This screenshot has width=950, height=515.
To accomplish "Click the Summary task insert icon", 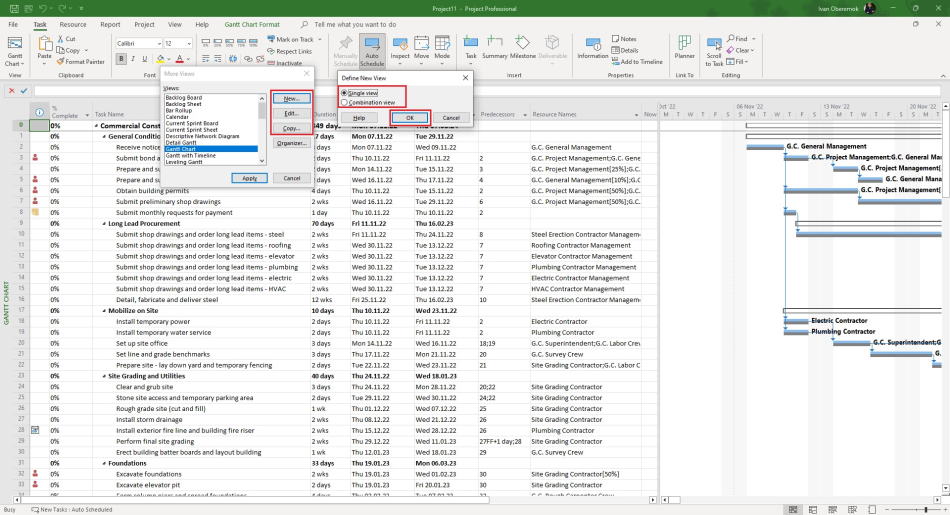I will click(x=494, y=42).
